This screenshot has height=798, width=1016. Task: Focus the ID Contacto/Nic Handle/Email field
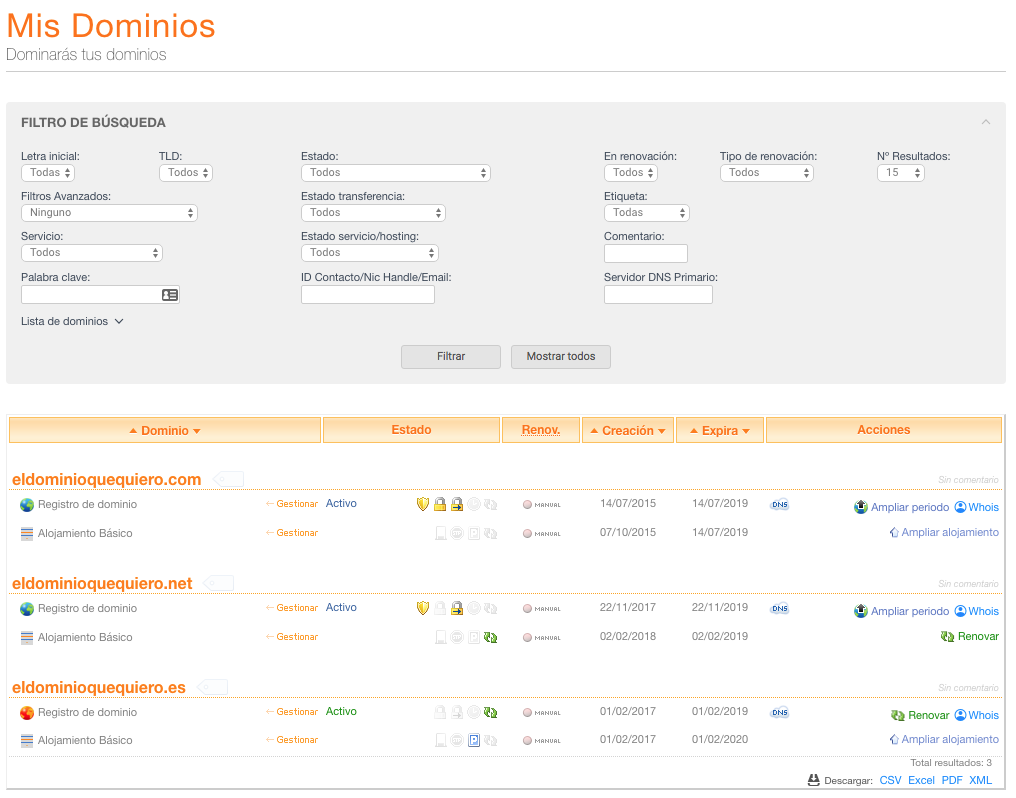click(x=368, y=295)
